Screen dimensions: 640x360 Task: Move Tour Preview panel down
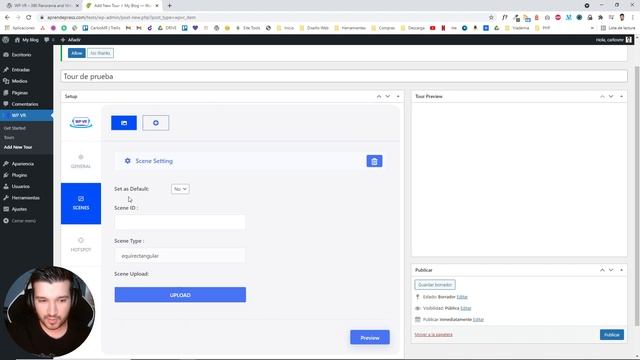pyautogui.click(x=611, y=96)
